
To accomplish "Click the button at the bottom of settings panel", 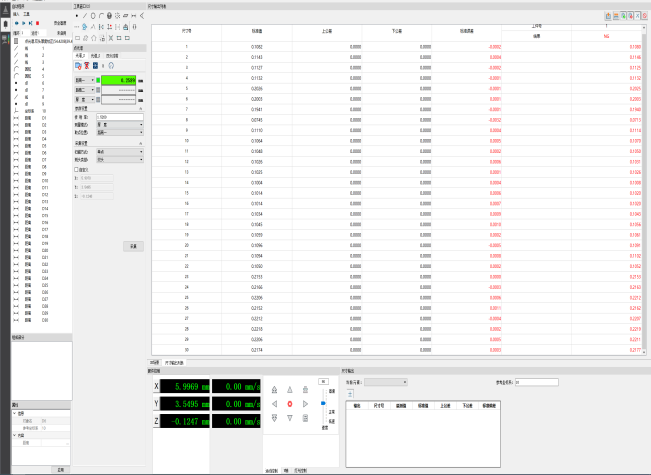I will click(x=130, y=245).
